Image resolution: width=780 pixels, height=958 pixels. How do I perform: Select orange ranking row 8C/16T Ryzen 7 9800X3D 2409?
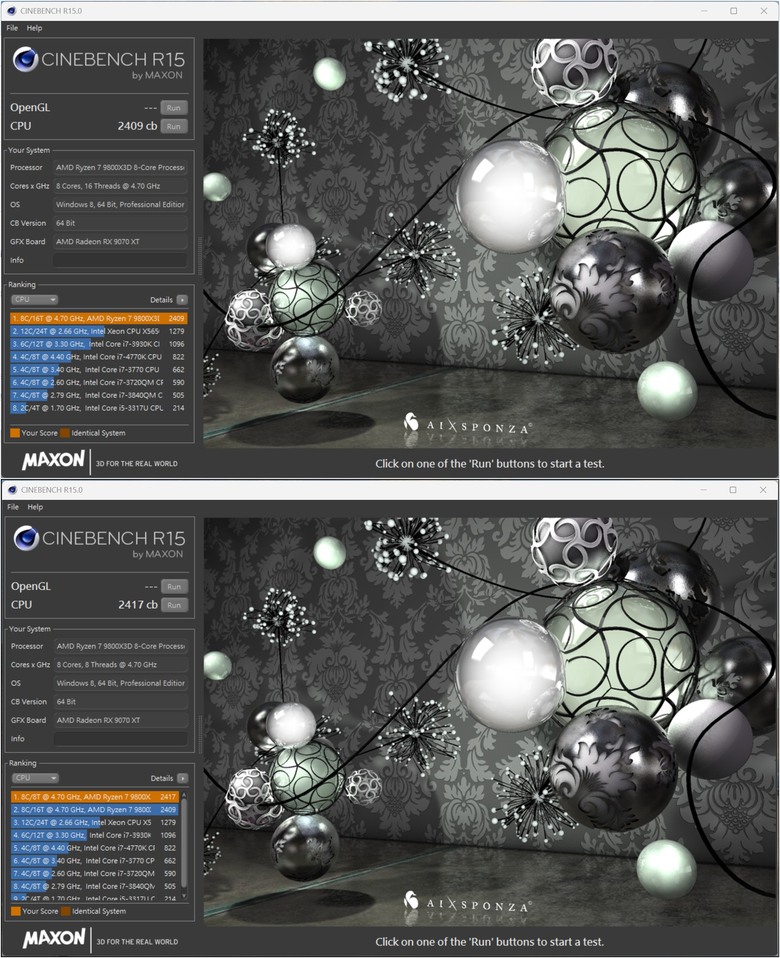point(98,318)
